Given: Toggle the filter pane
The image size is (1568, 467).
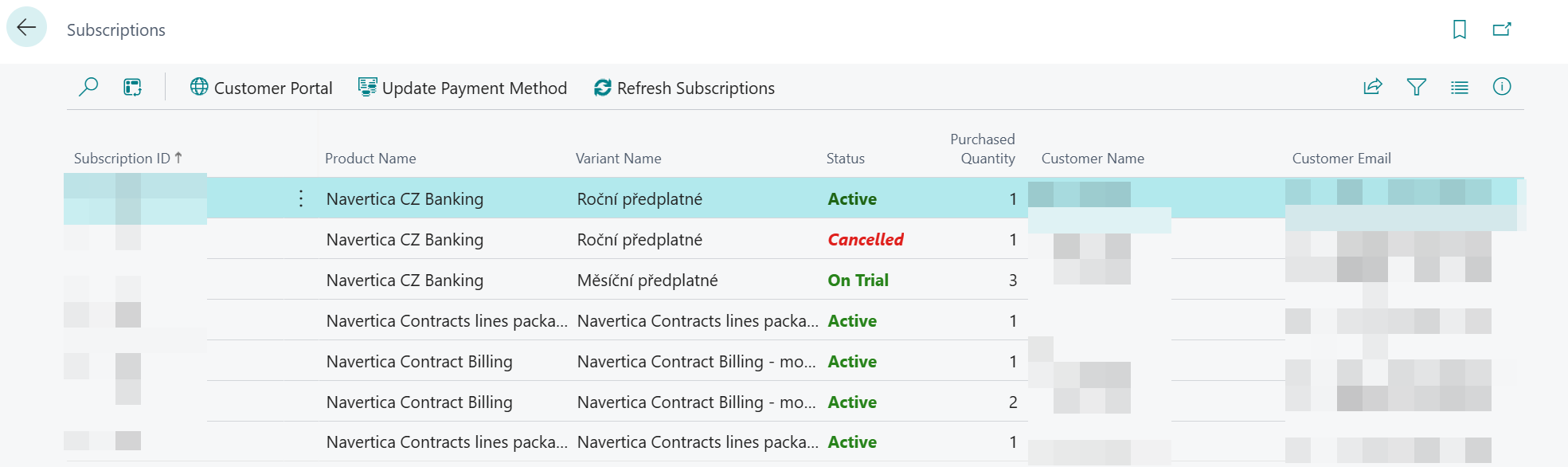Looking at the screenshot, I should pos(1417,88).
